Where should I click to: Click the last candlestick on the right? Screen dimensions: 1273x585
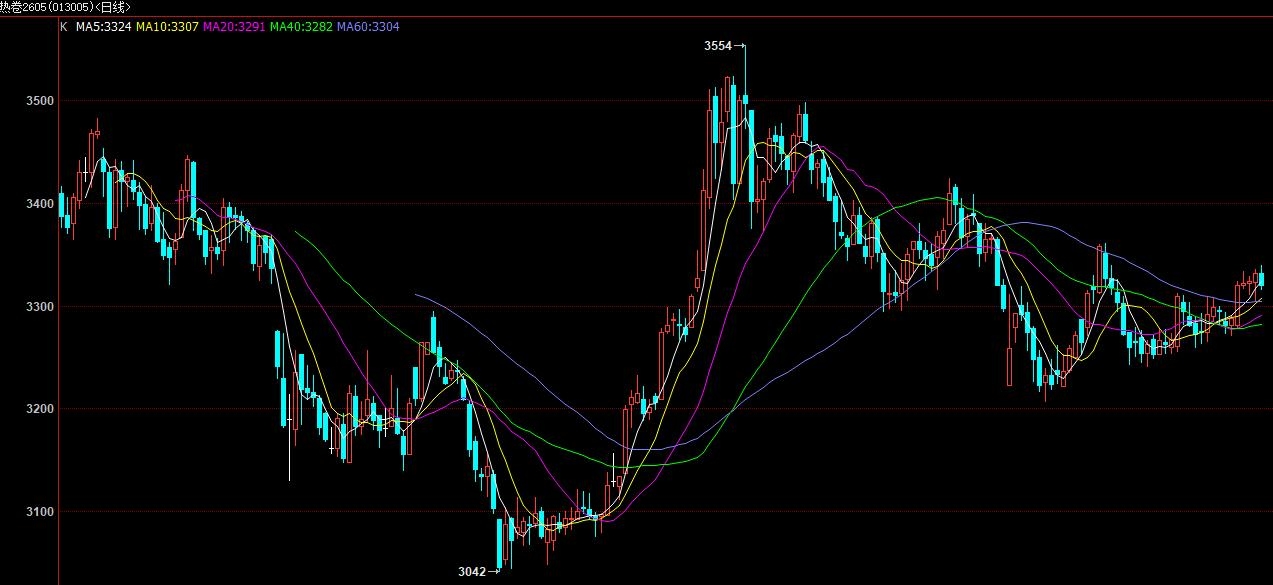point(1261,280)
